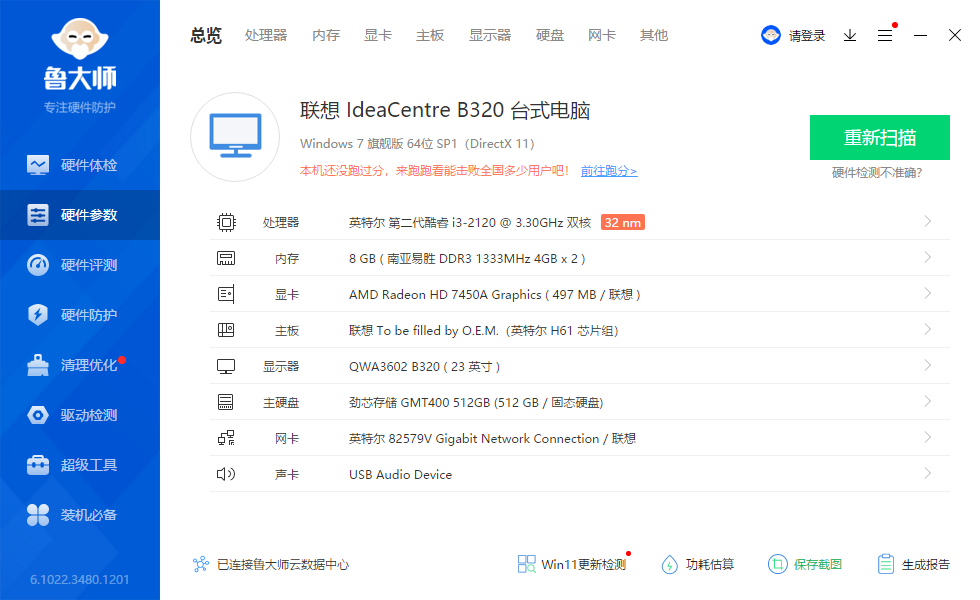Image resolution: width=980 pixels, height=600 pixels.
Task: Open 超级工具 toolbox
Action: (x=80, y=465)
